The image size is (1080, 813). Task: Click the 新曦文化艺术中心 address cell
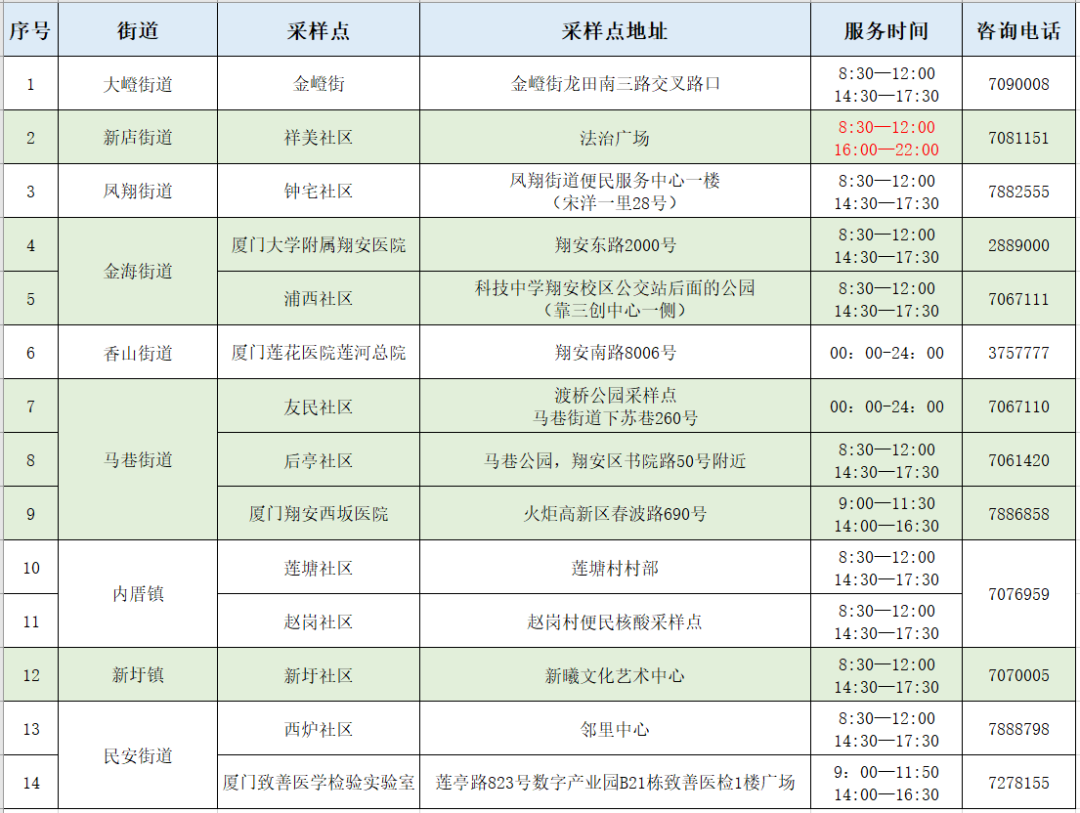(x=614, y=676)
